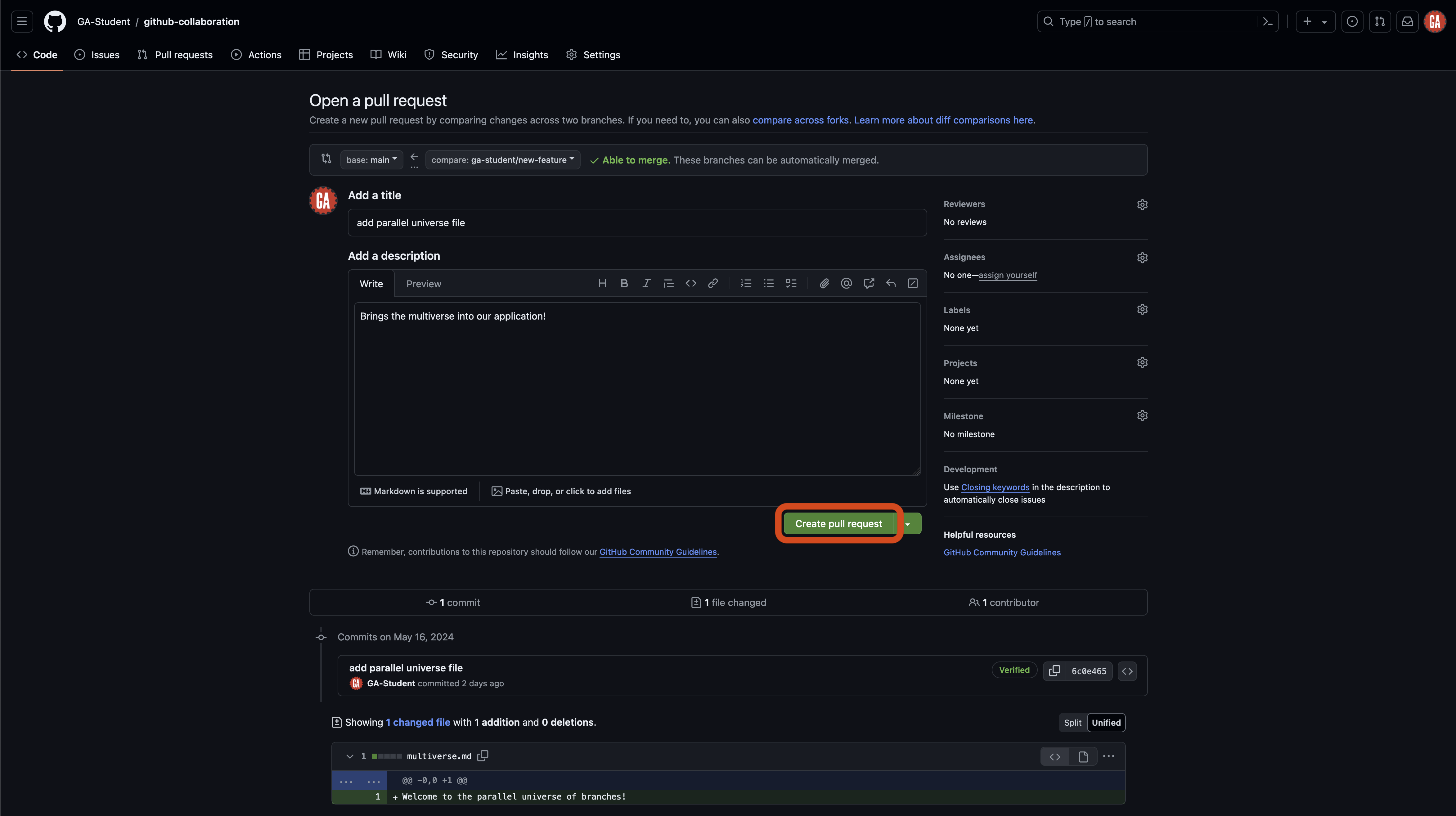Screen dimensions: 1456x816
Task: Display the rich diff for multiverse.md
Action: tap(1084, 756)
